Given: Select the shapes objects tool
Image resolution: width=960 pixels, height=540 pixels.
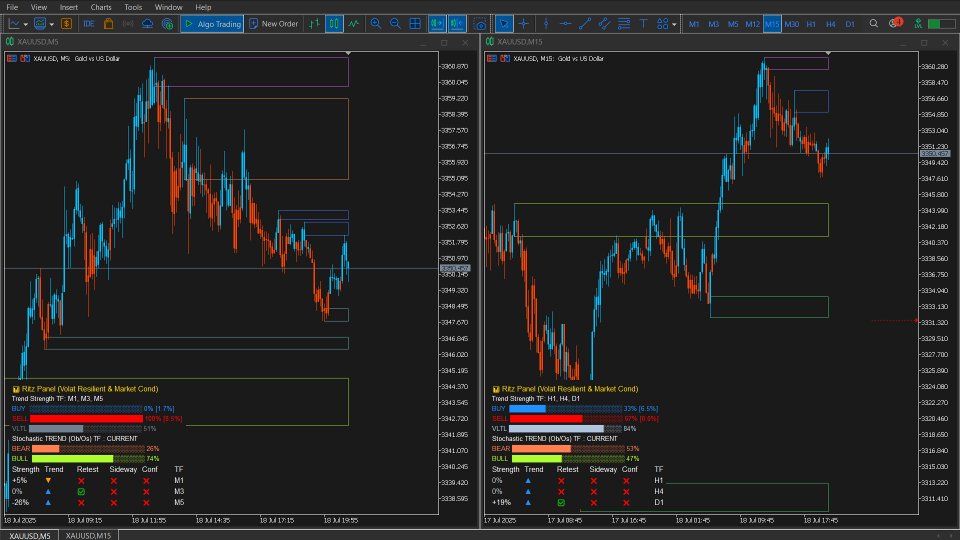Looking at the screenshot, I should coord(662,24).
